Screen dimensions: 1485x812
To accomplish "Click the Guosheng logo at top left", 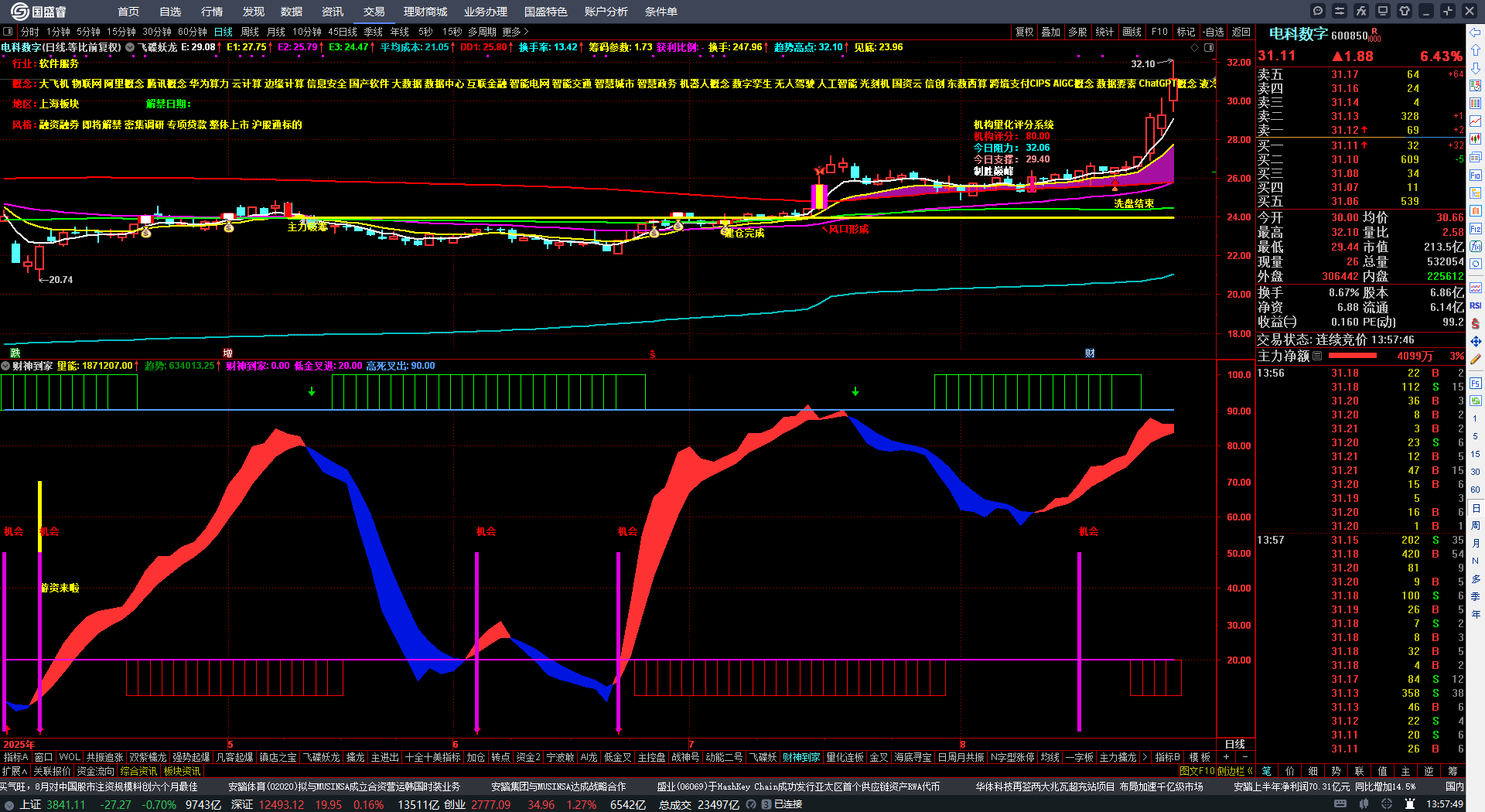I will pos(39,11).
